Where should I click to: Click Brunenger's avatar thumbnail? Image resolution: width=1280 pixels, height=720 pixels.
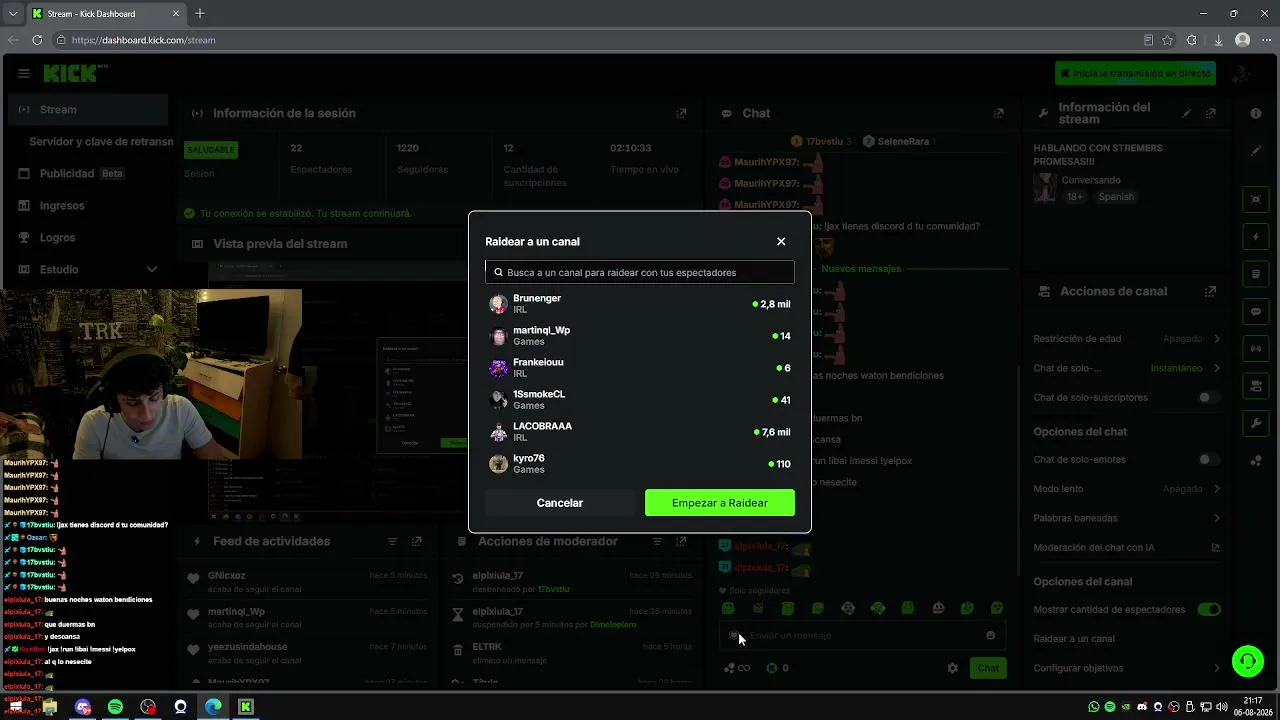[498, 304]
